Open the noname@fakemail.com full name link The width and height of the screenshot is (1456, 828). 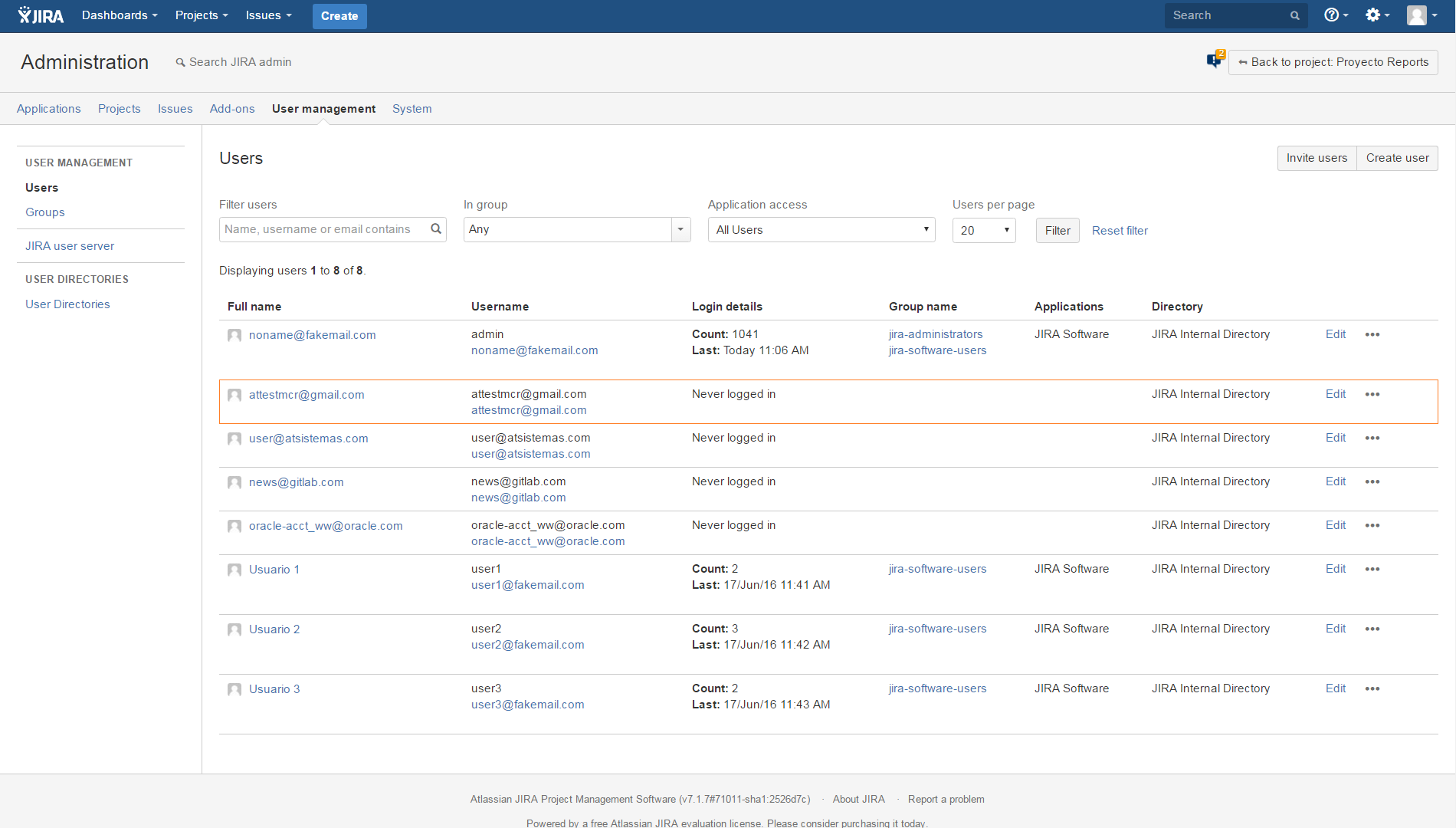click(312, 335)
